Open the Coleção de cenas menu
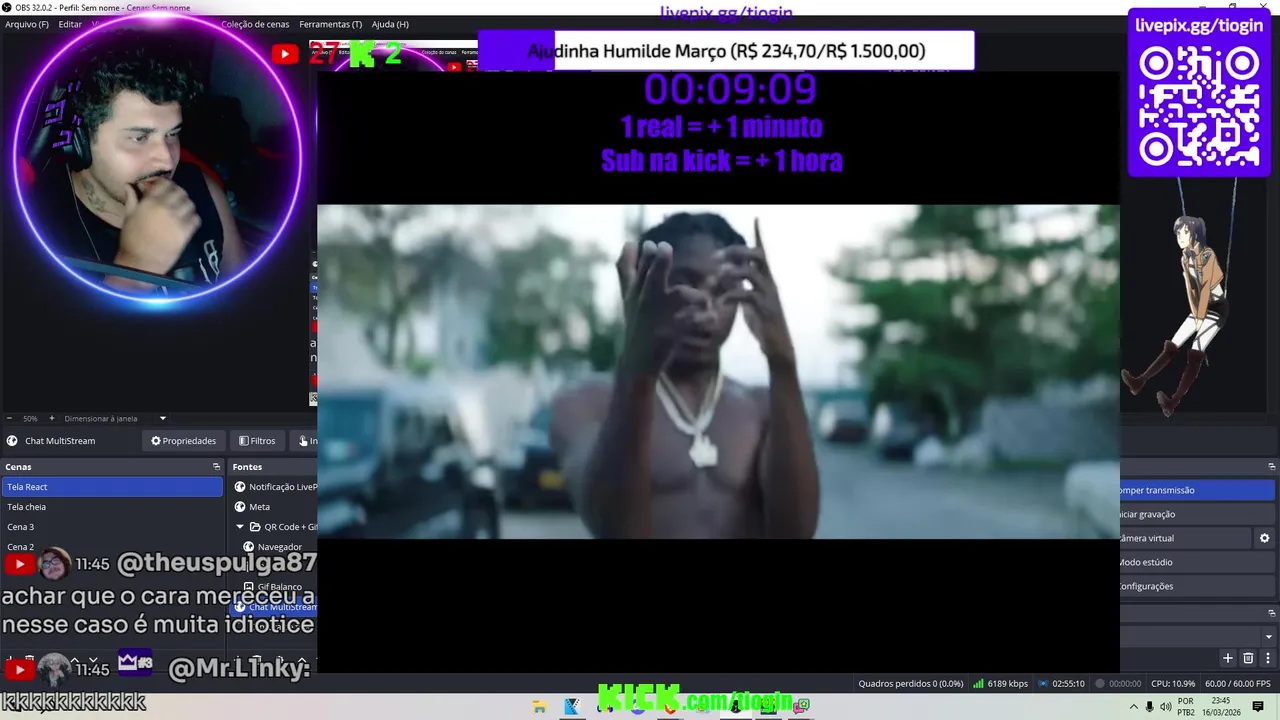 click(x=255, y=24)
